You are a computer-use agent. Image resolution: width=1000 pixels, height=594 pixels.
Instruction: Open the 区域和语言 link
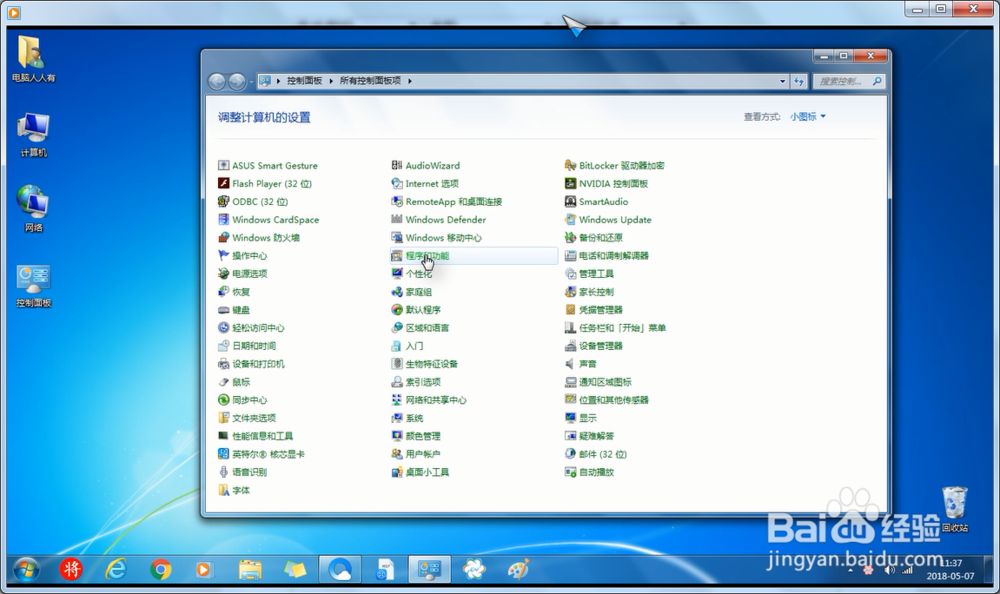427,328
